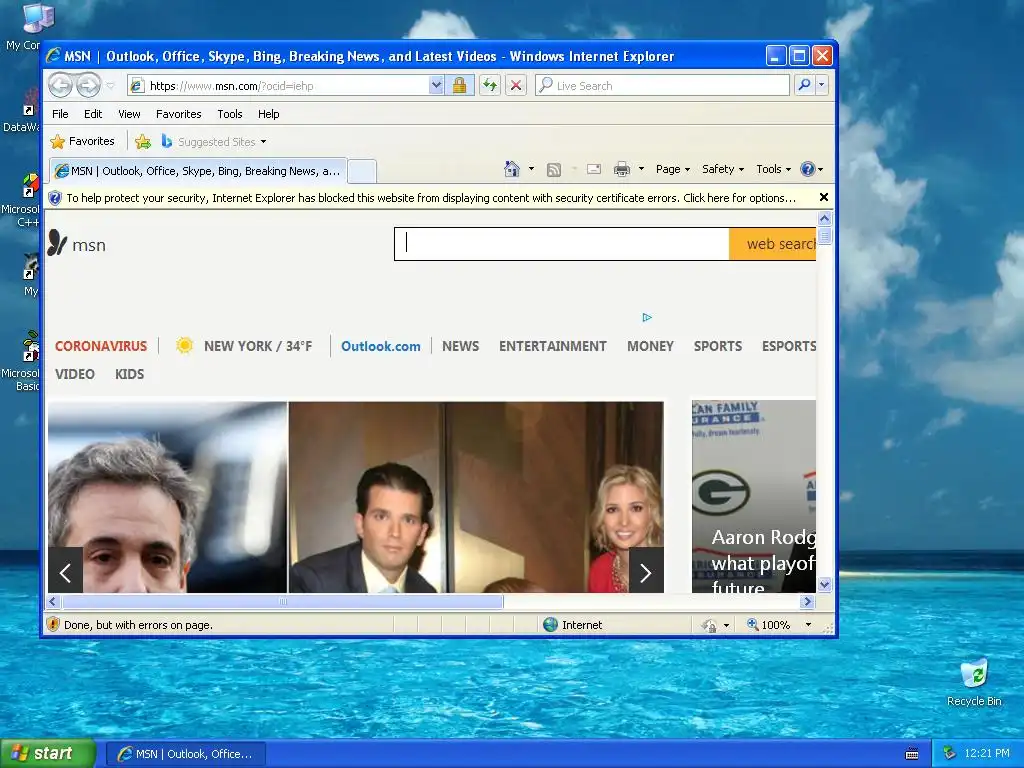The height and width of the screenshot is (768, 1024).
Task: Click the Home page icon
Action: coord(511,169)
